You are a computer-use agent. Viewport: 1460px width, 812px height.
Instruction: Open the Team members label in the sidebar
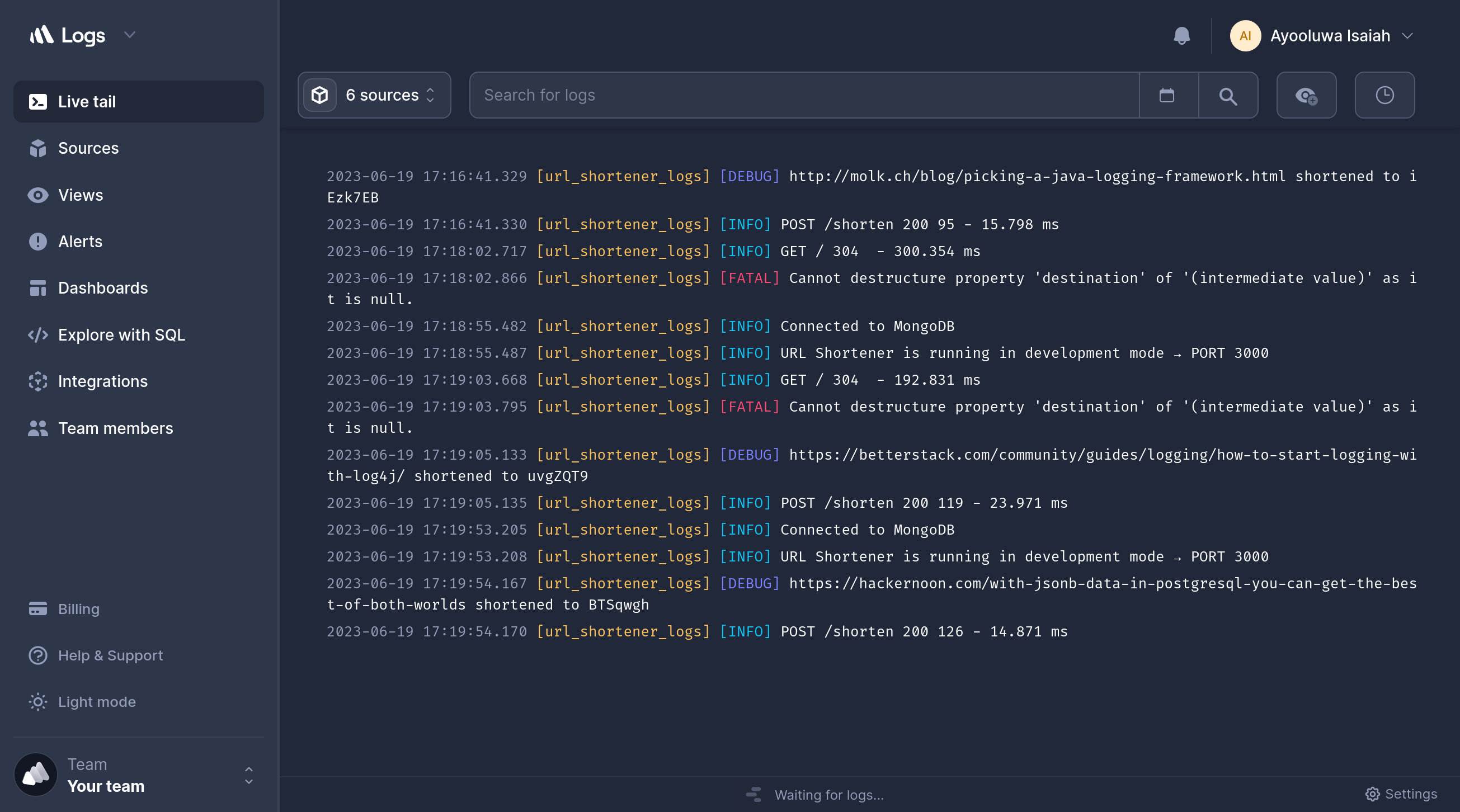(116, 428)
